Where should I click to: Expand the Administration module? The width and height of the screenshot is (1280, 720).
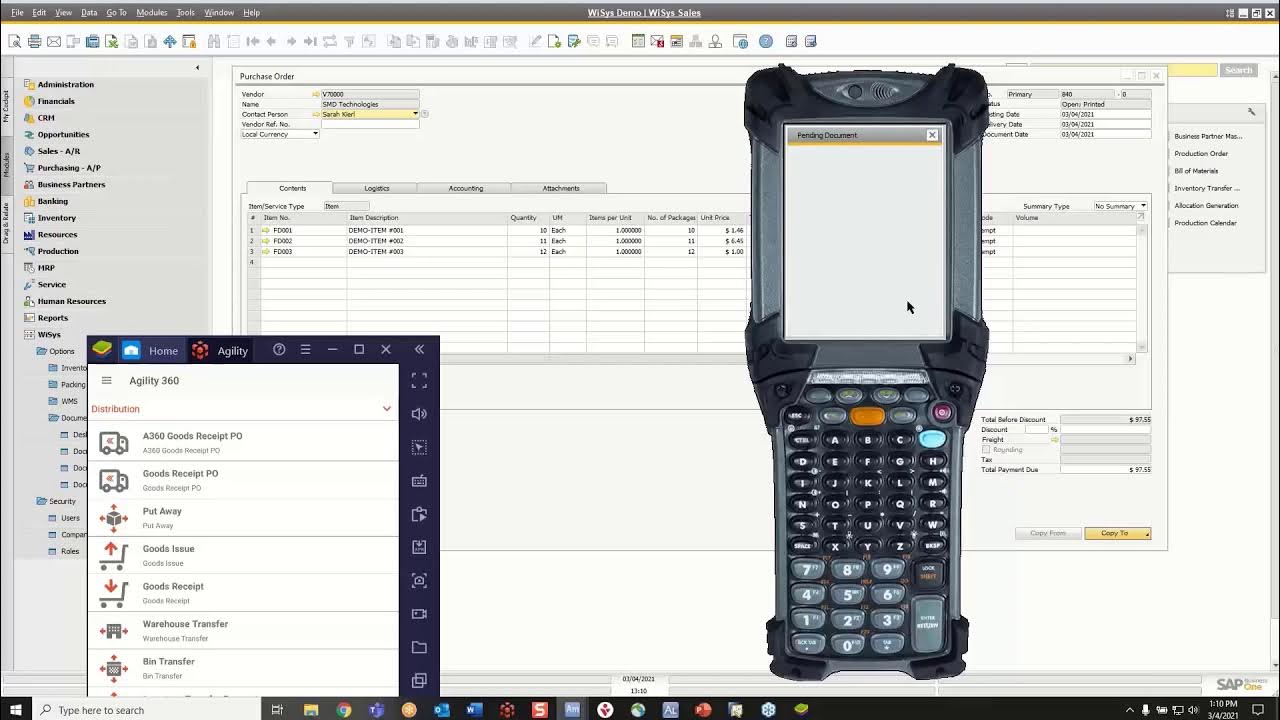point(65,84)
